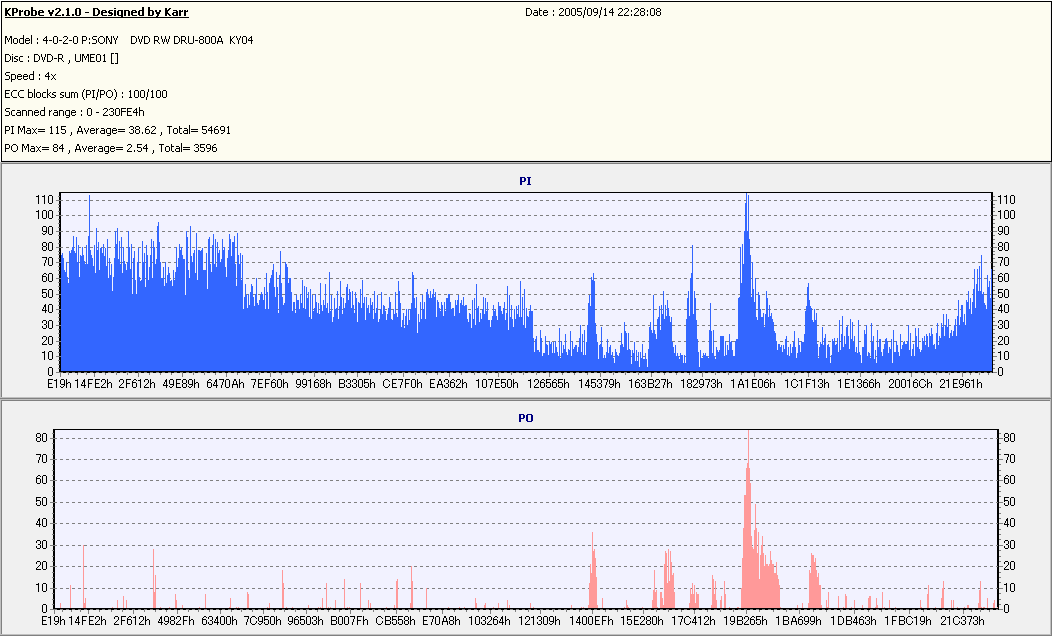Image resolution: width=1052 pixels, height=636 pixels.
Task: Click the KProbe v2.1.0 - Designed by Karr title
Action: (96, 12)
